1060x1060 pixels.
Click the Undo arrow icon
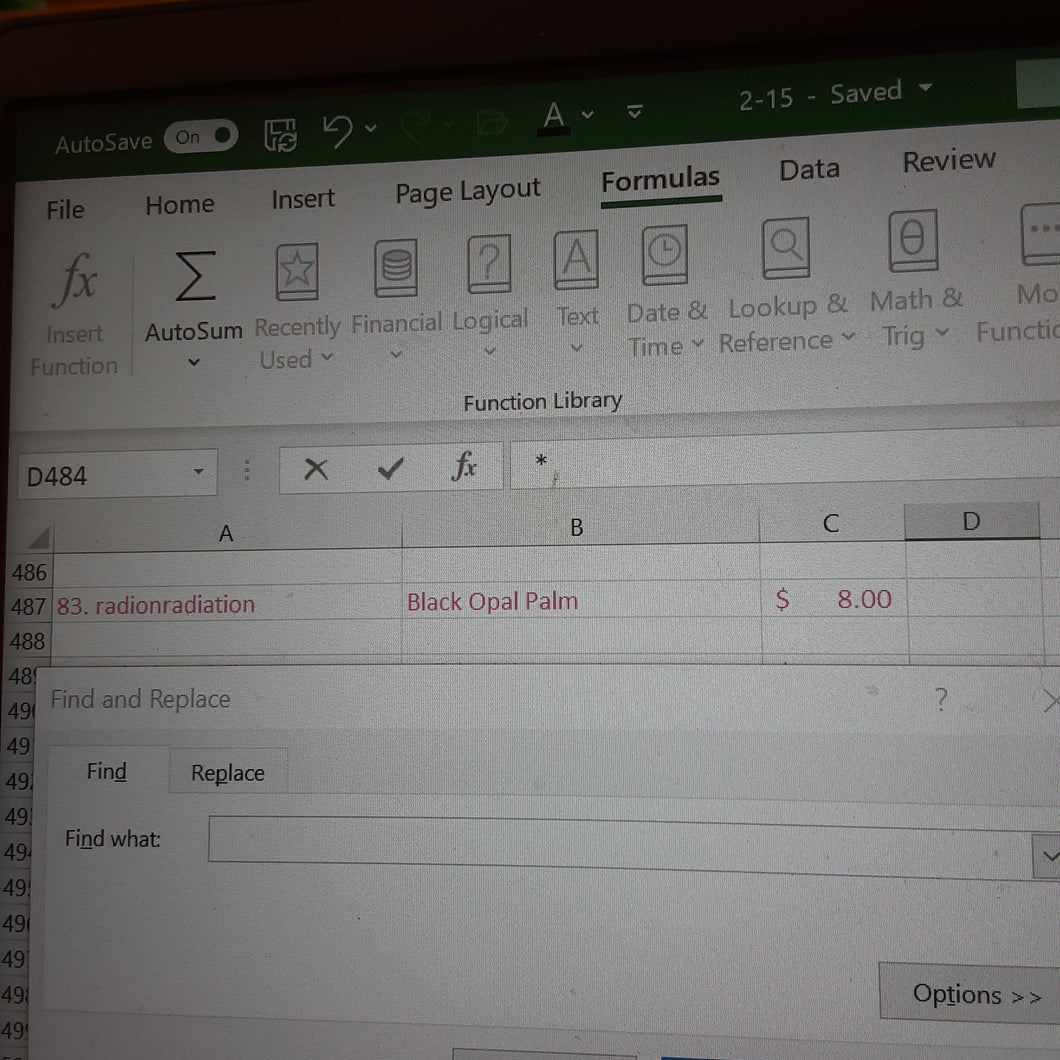(x=338, y=130)
